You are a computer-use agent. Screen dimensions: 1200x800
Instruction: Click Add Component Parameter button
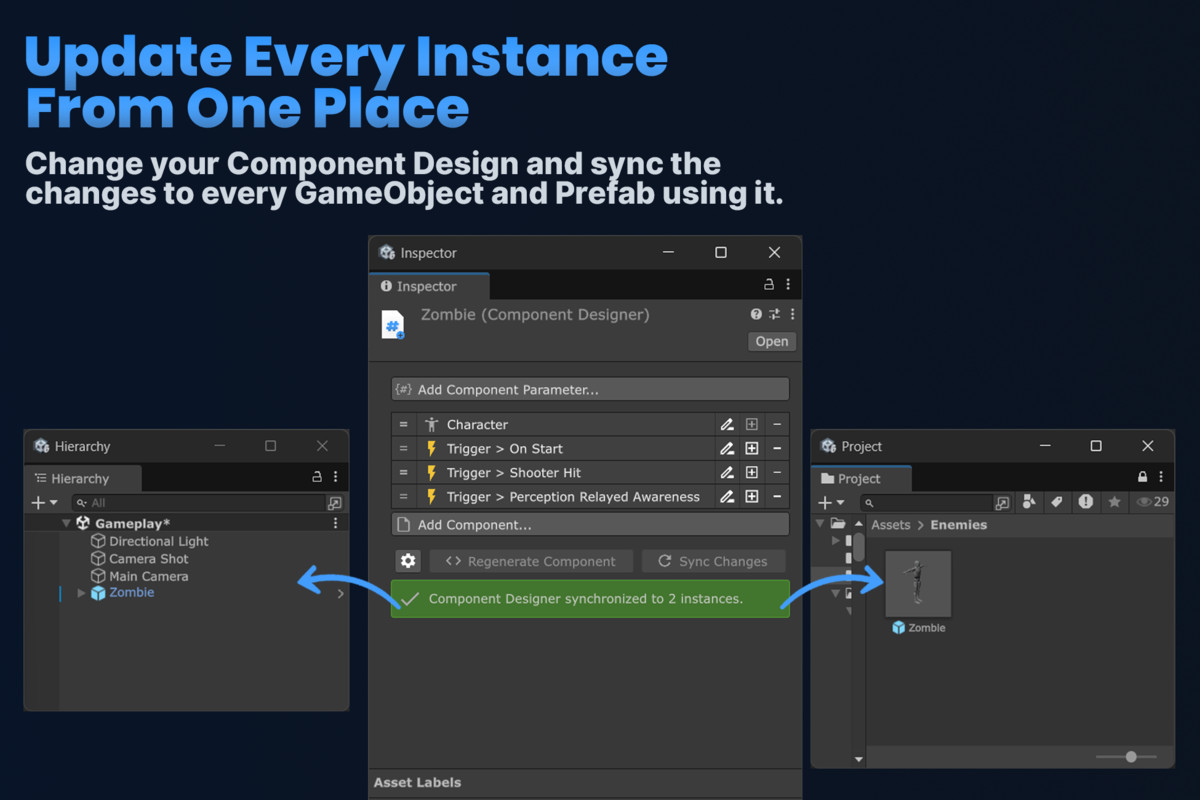point(590,389)
